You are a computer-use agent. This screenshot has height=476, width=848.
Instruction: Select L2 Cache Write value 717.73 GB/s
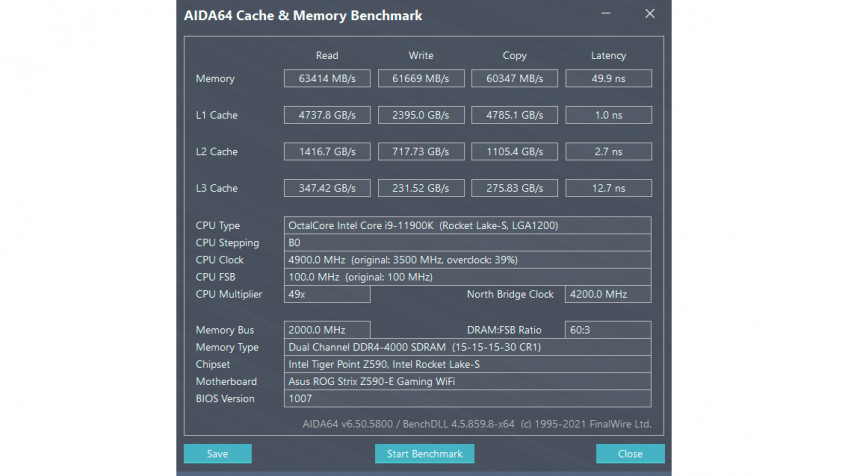click(x=421, y=151)
